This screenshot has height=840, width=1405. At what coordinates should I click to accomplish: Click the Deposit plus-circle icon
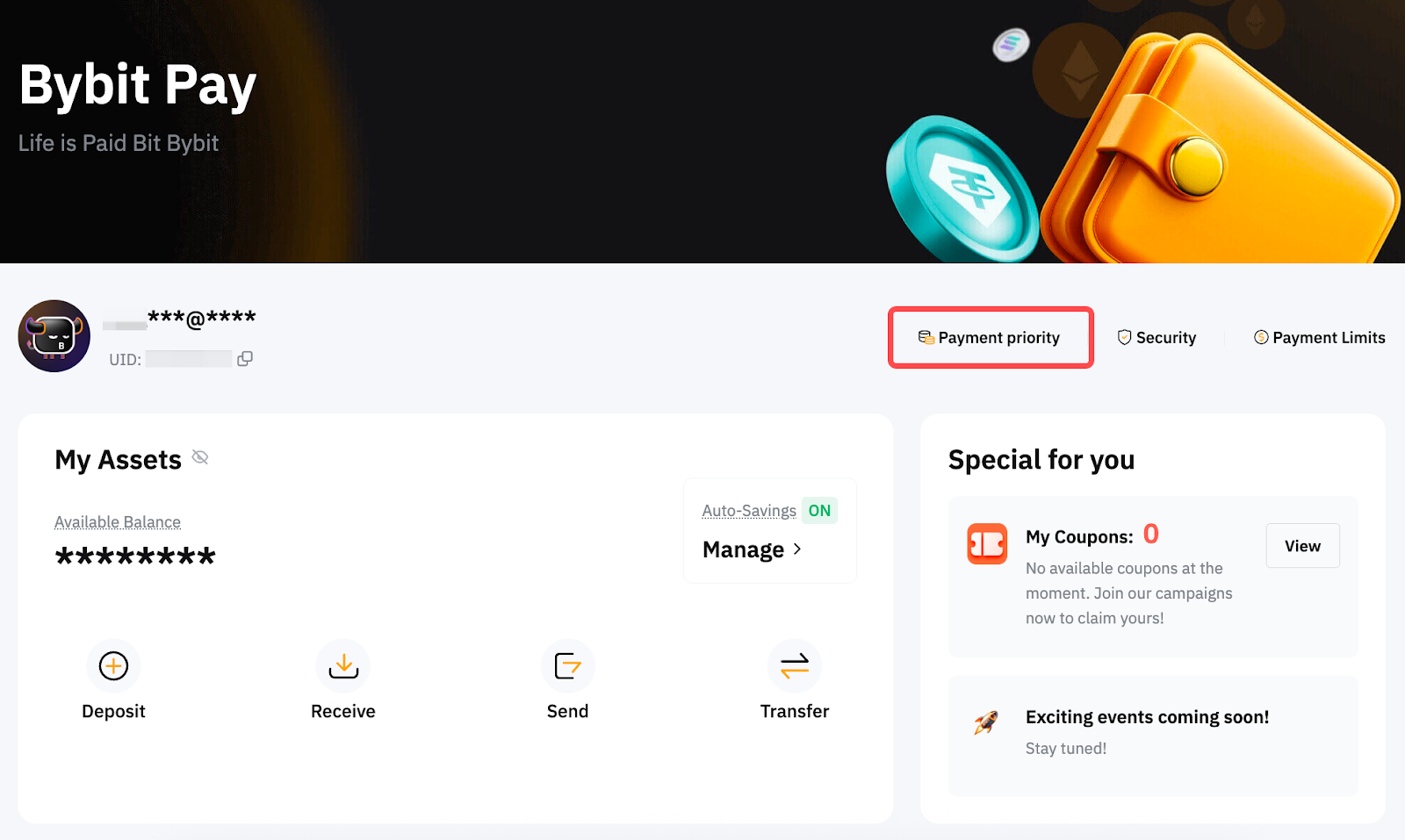[x=113, y=666]
